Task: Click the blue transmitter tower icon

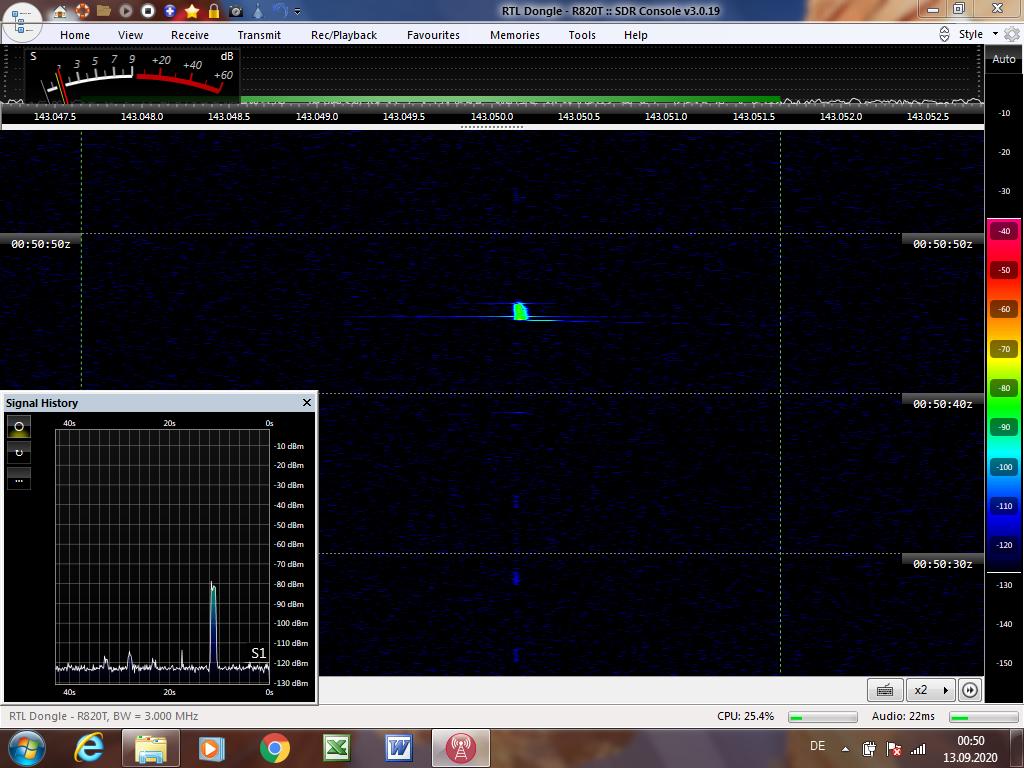Action: coord(258,11)
